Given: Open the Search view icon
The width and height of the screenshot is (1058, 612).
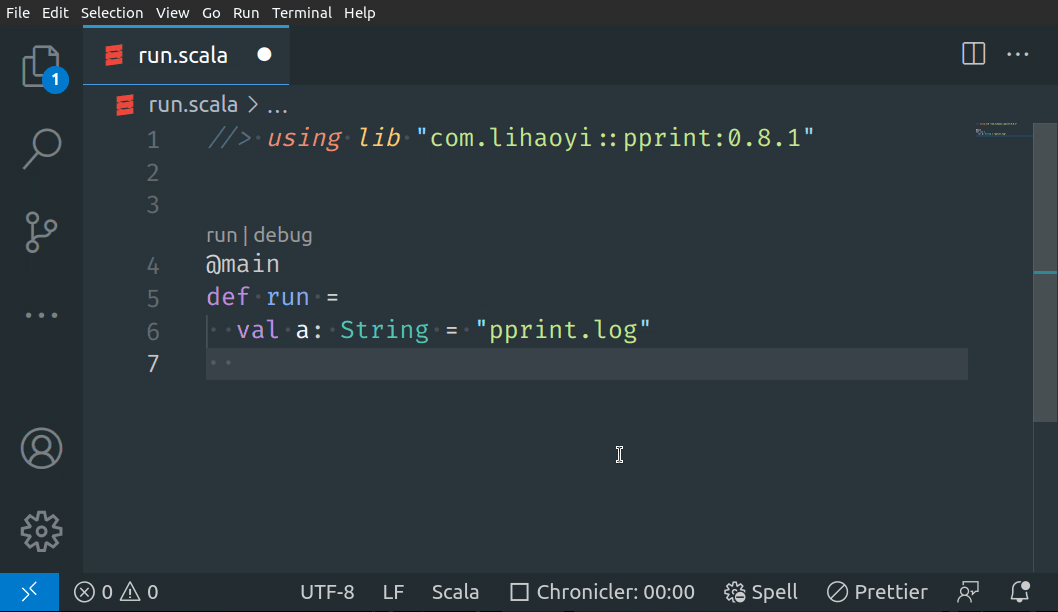Looking at the screenshot, I should point(41,149).
